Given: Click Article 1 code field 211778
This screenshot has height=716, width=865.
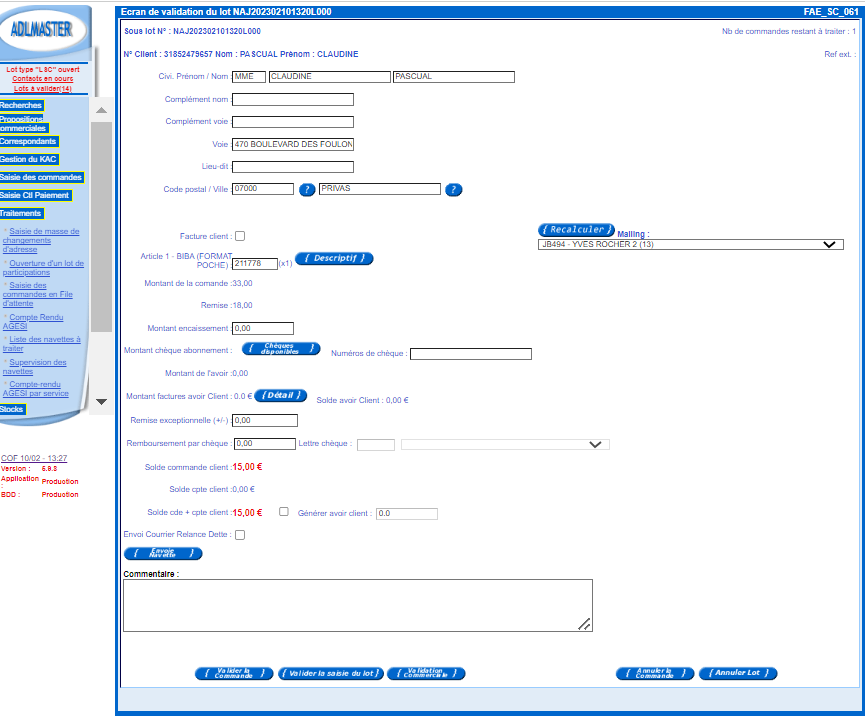Looking at the screenshot, I should click(x=255, y=264).
